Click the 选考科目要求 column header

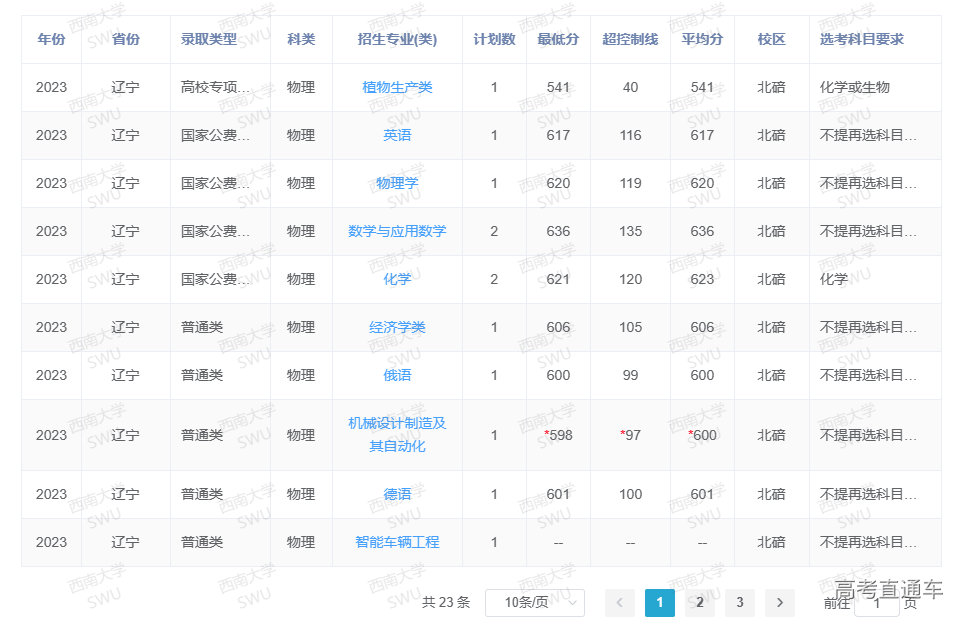pos(861,40)
